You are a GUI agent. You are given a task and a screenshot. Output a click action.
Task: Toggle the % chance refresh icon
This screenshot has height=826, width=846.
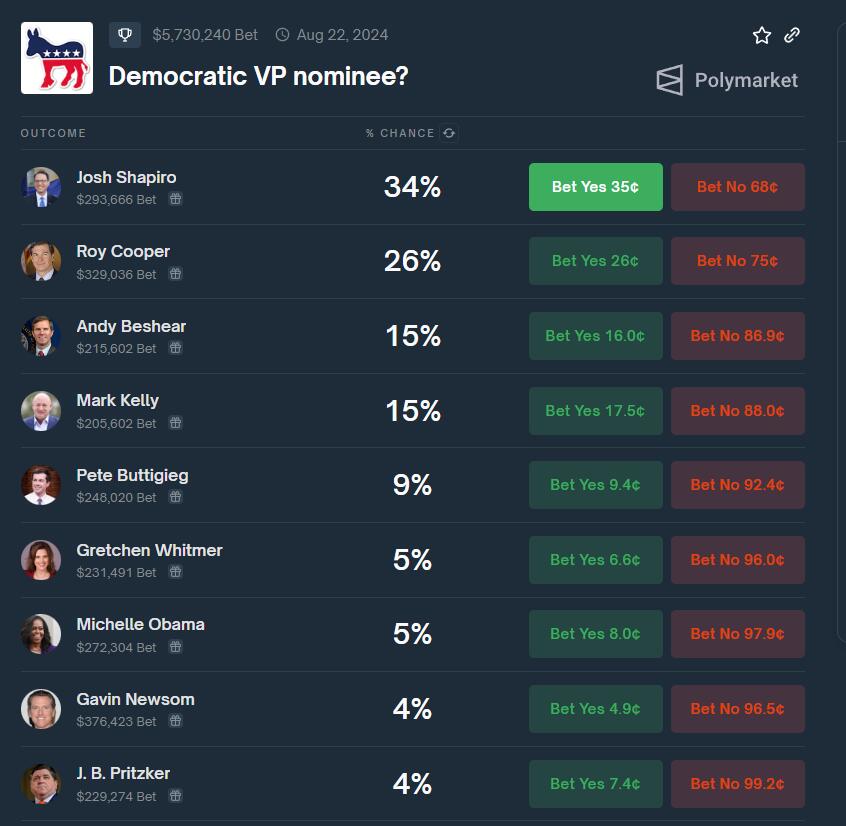pos(449,133)
